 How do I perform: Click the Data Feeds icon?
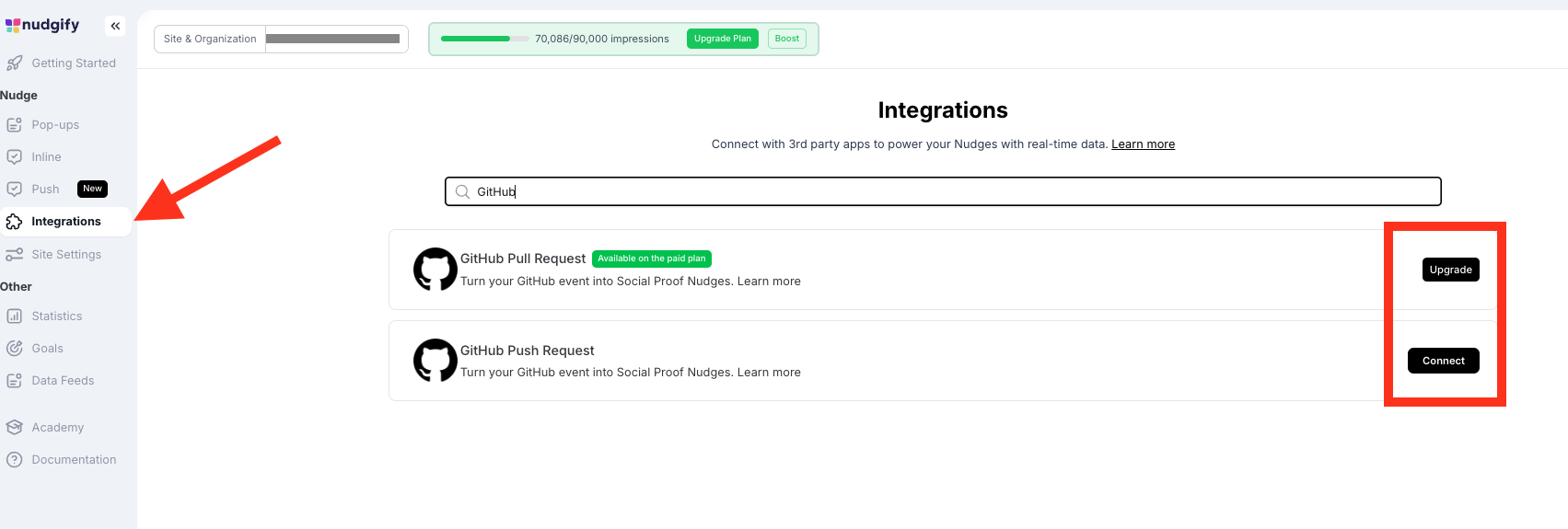pos(14,380)
